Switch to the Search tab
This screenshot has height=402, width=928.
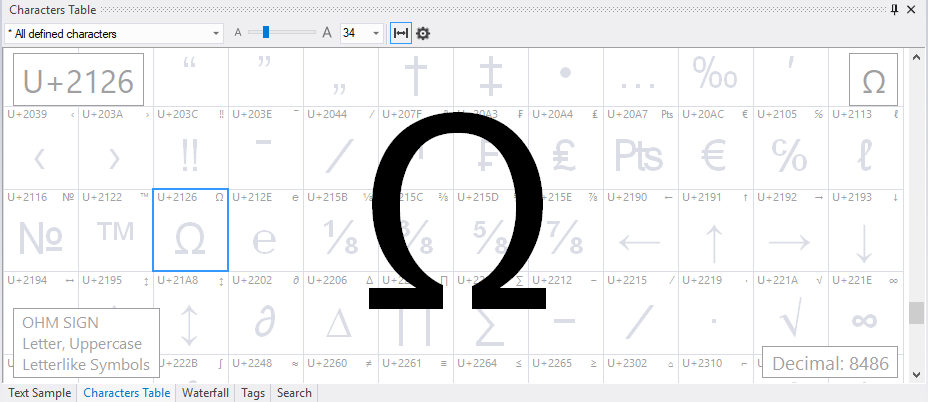coord(294,393)
